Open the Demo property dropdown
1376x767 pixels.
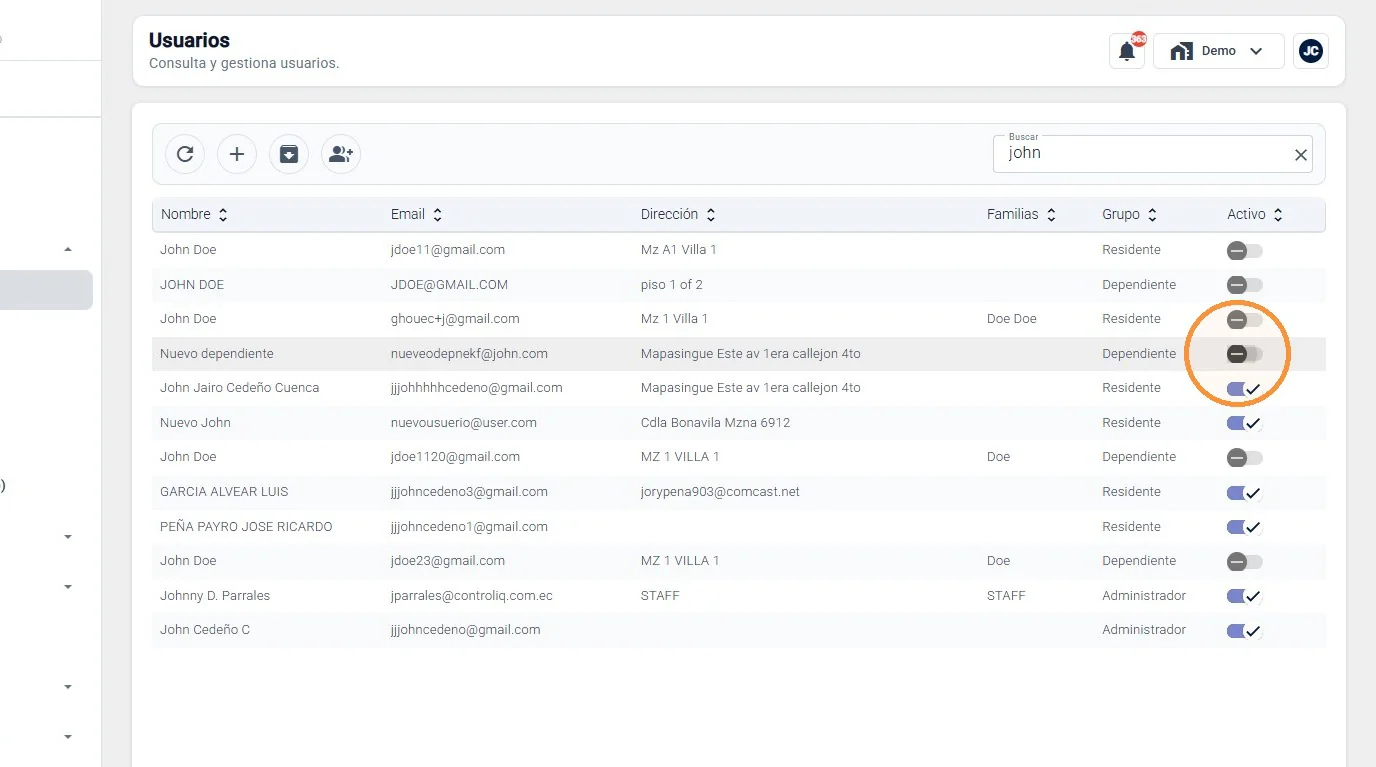(1219, 51)
